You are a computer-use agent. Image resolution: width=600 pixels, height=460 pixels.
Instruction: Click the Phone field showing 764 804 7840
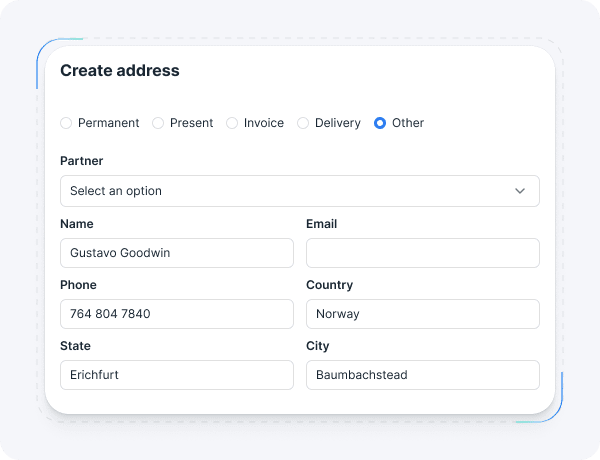point(177,314)
